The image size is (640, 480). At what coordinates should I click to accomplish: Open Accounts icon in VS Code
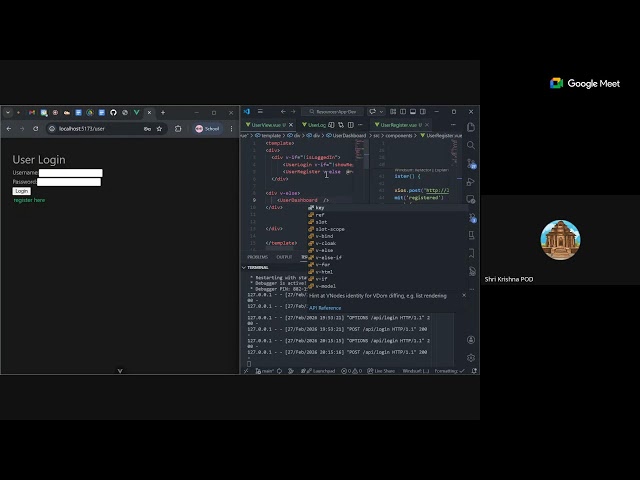pyautogui.click(x=471, y=340)
